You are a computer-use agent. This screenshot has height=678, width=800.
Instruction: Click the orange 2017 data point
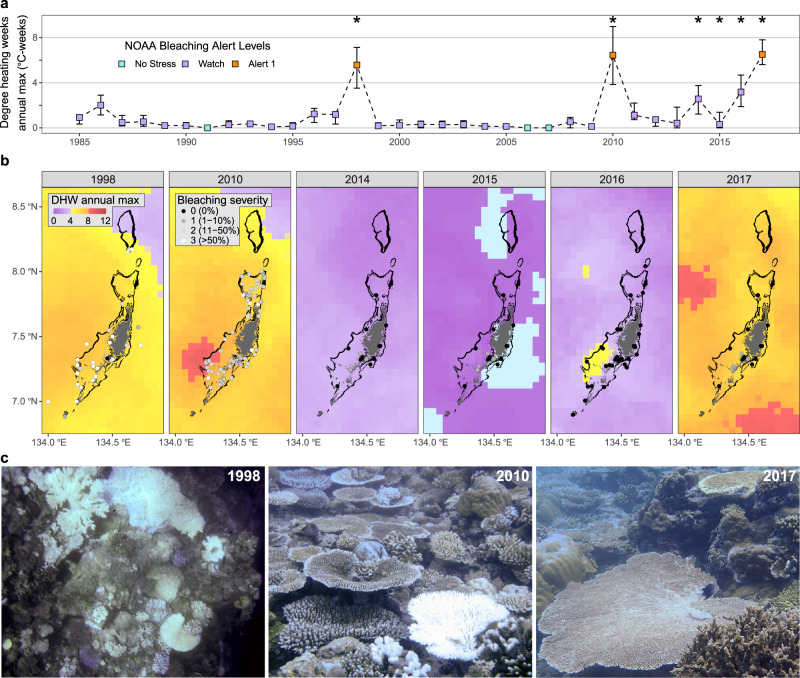click(762, 54)
